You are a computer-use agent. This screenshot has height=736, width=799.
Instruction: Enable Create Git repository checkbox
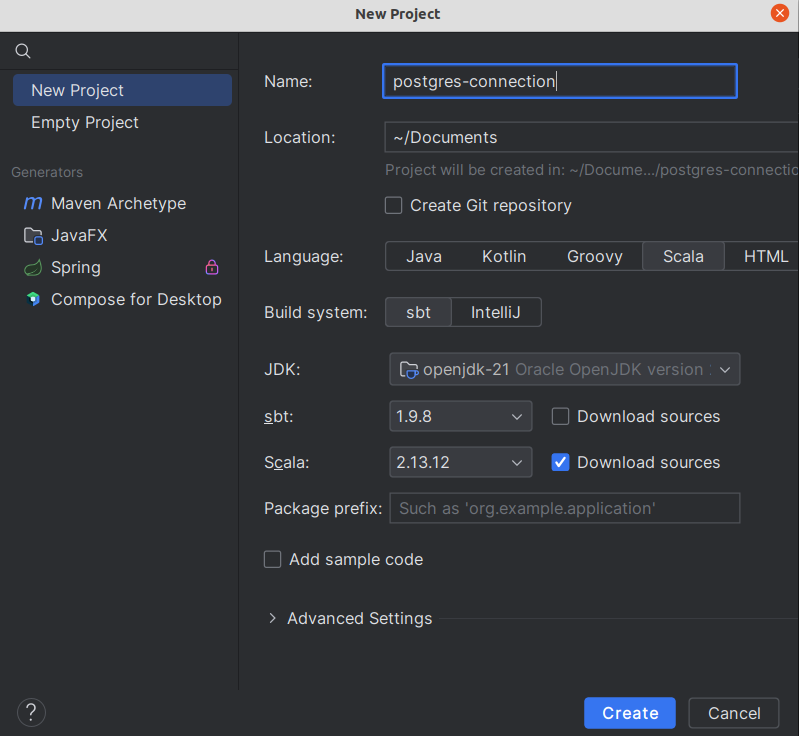click(394, 205)
